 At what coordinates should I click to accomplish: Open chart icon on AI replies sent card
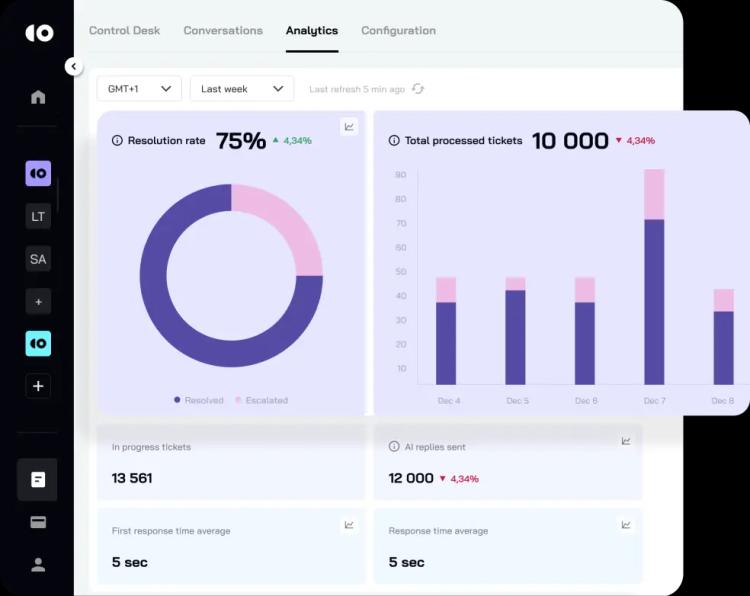tap(626, 441)
